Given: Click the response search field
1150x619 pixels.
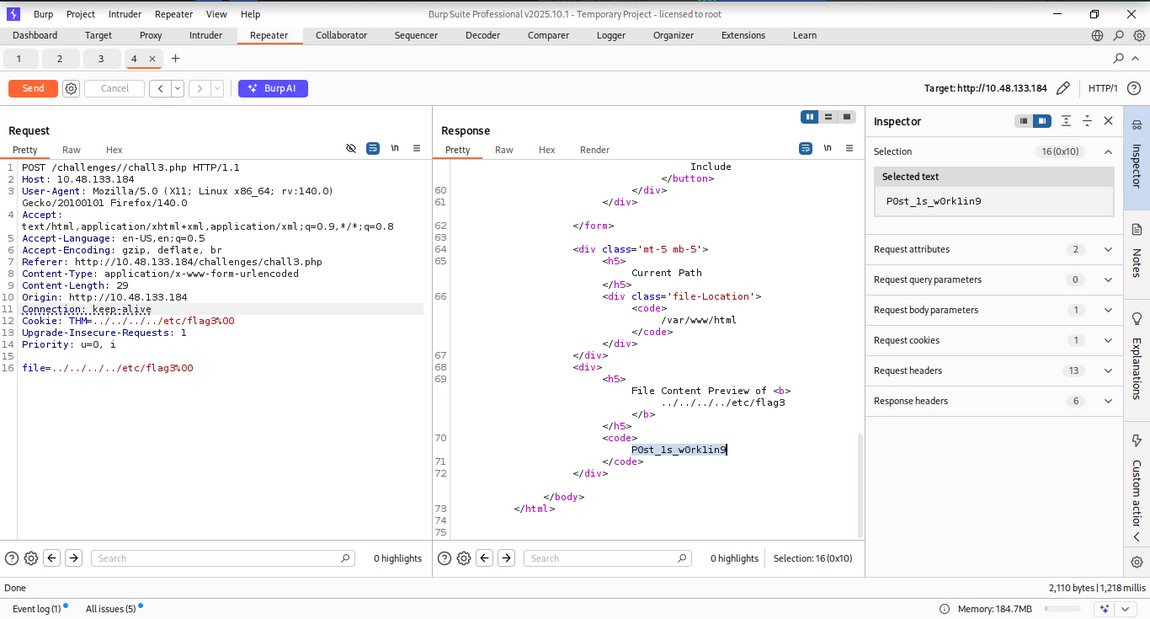Looking at the screenshot, I should pos(607,558).
